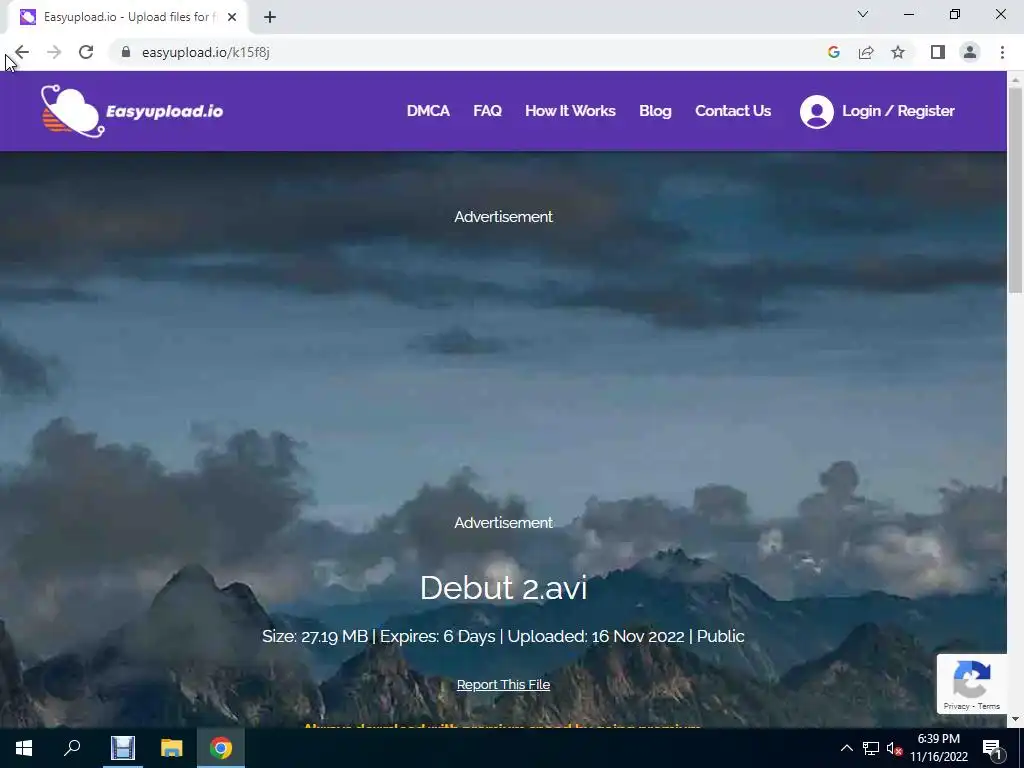Go back using browser back arrow
1024x768 pixels.
click(x=22, y=52)
